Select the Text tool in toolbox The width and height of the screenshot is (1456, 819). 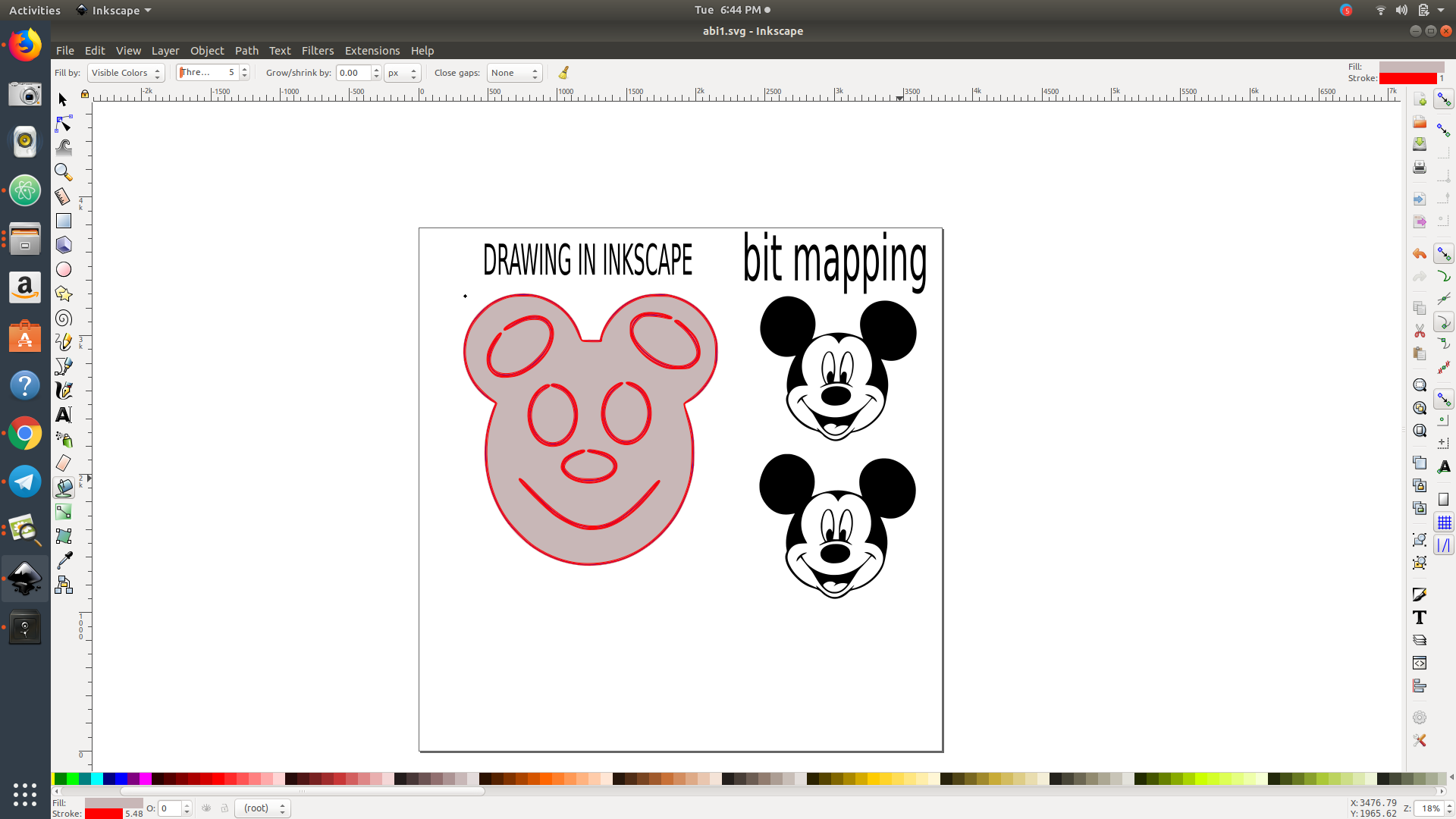[63, 415]
